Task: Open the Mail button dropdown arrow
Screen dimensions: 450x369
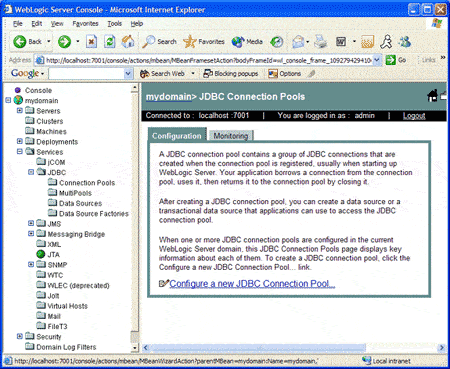Action: (x=307, y=42)
